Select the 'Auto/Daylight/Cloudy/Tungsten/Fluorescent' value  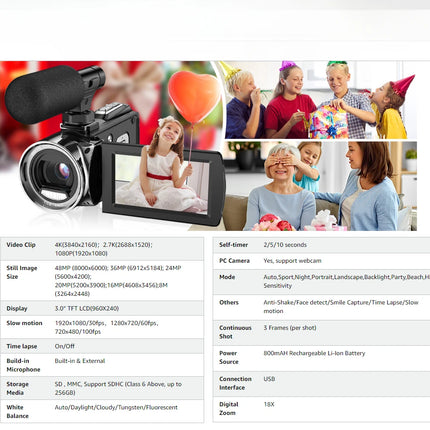coord(116,407)
